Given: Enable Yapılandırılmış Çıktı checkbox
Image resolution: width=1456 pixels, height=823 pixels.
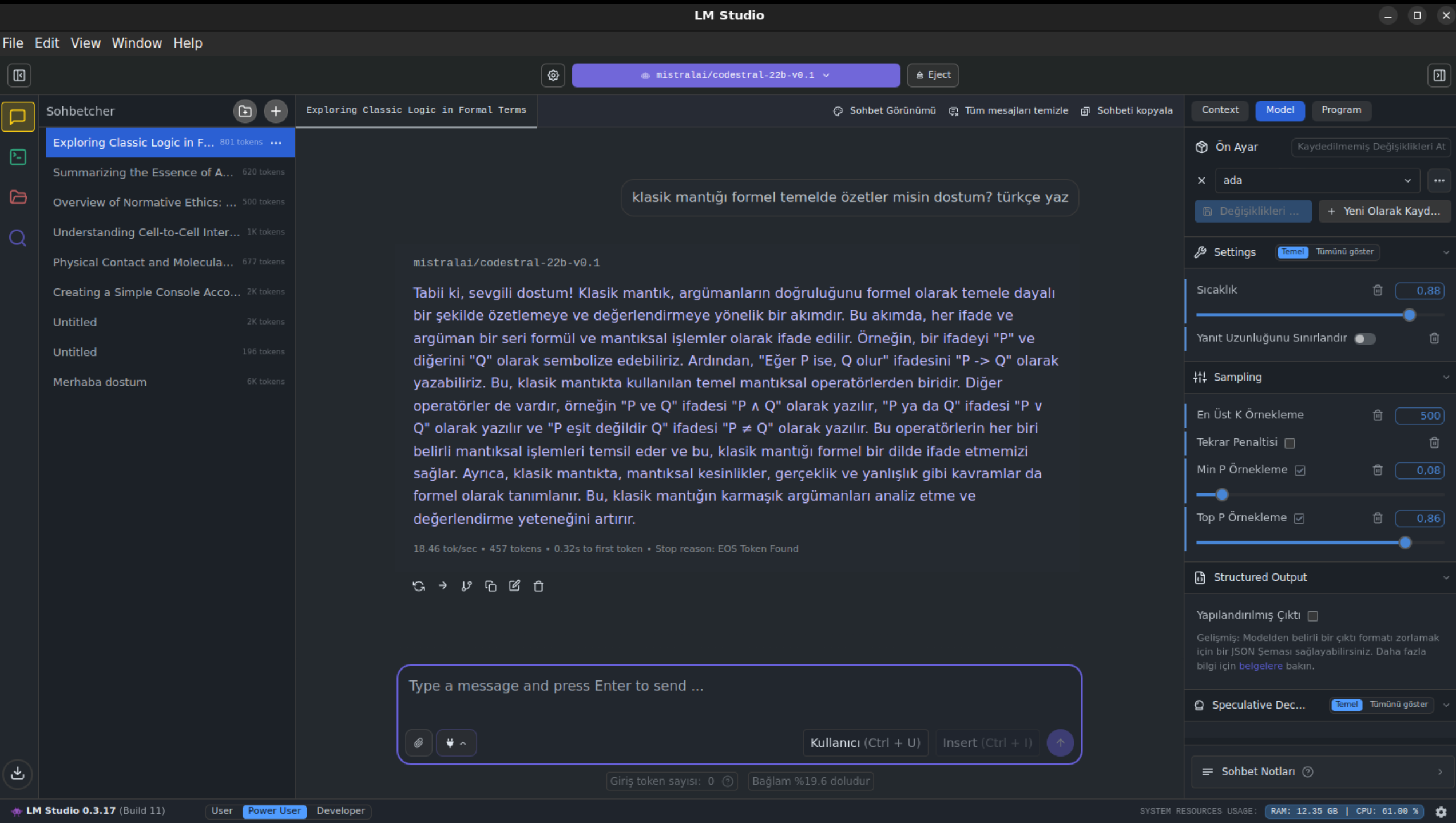Looking at the screenshot, I should 1313,616.
